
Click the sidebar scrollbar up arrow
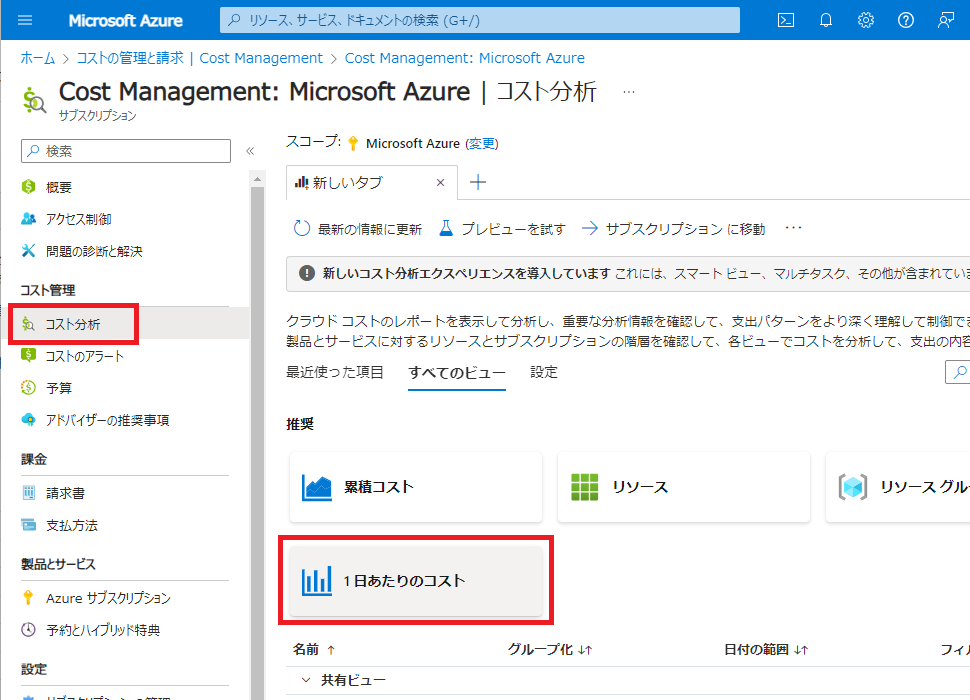[257, 179]
